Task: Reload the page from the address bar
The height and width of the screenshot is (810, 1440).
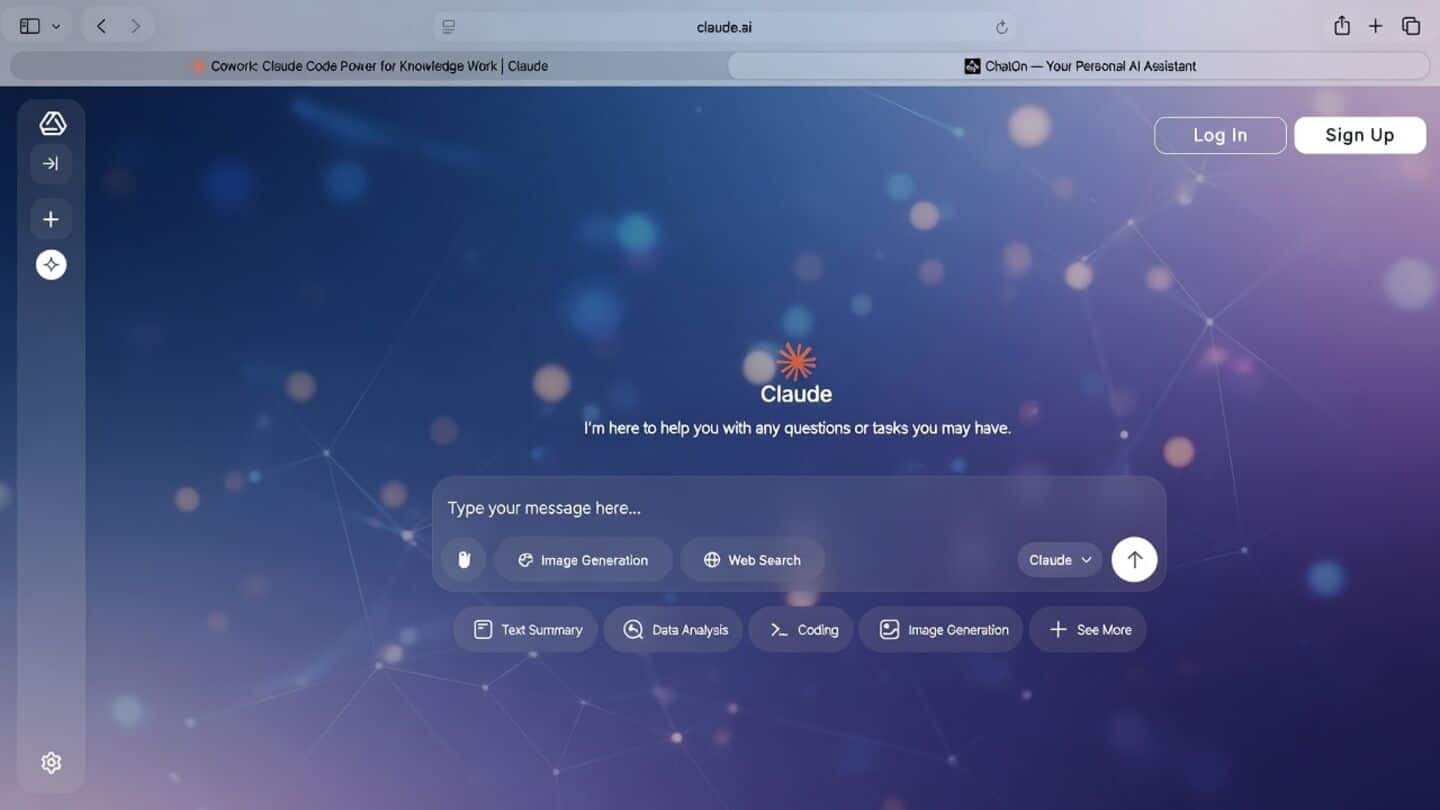Action: pyautogui.click(x=1001, y=27)
